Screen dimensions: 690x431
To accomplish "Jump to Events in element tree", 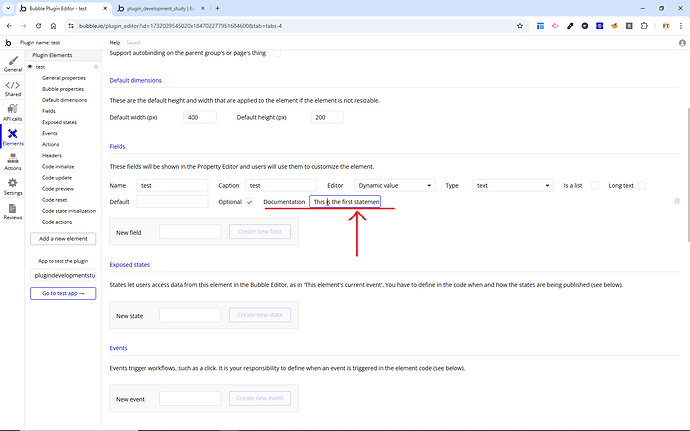I will tap(50, 133).
